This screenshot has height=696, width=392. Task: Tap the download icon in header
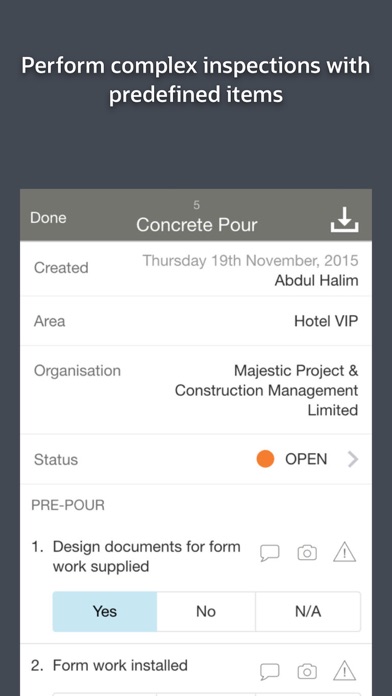tap(344, 219)
